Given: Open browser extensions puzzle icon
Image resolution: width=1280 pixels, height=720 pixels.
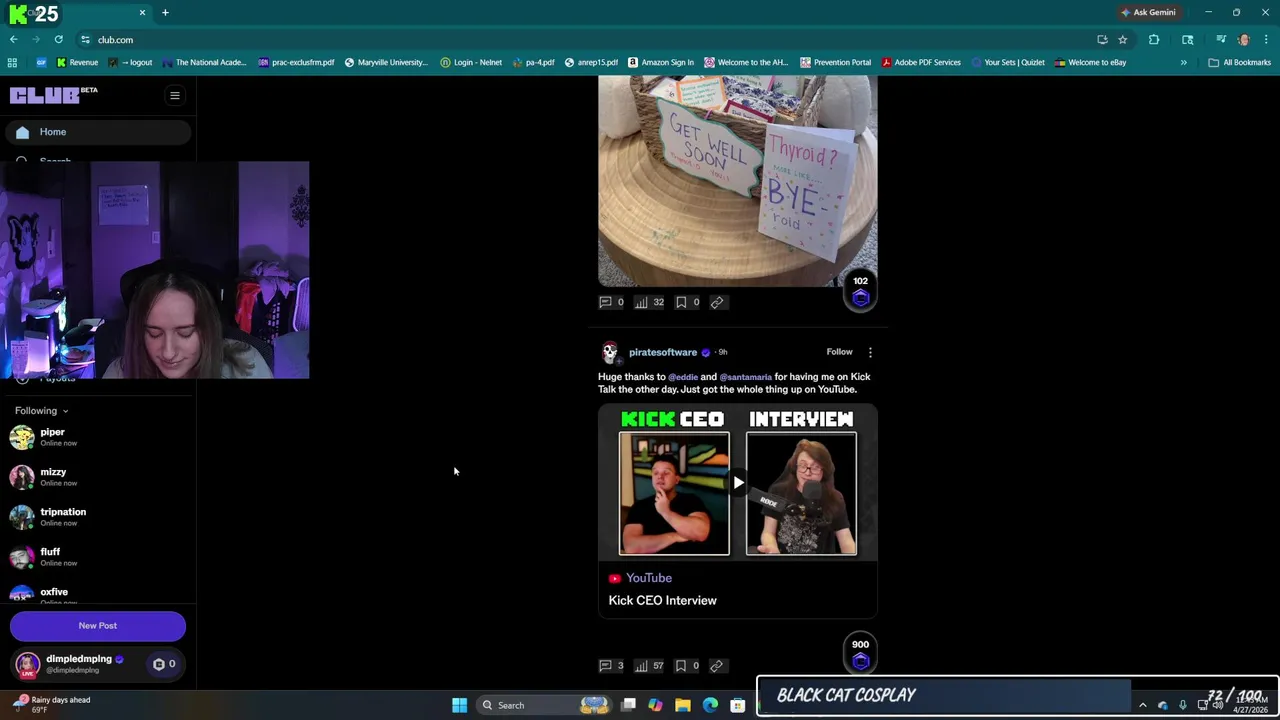Looking at the screenshot, I should [1154, 40].
